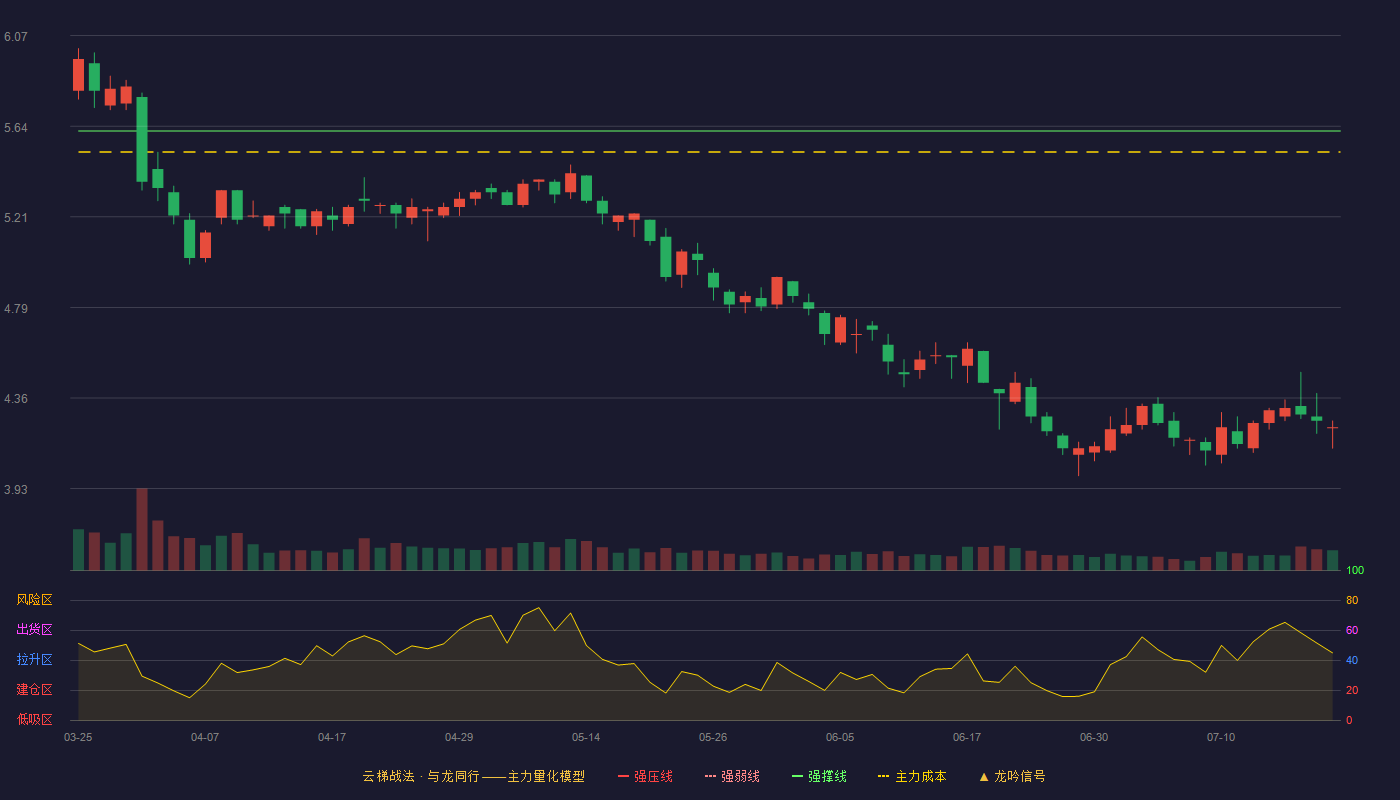The height and width of the screenshot is (800, 1400).
Task: Select the 拉升区 zone label
Action: (34, 660)
